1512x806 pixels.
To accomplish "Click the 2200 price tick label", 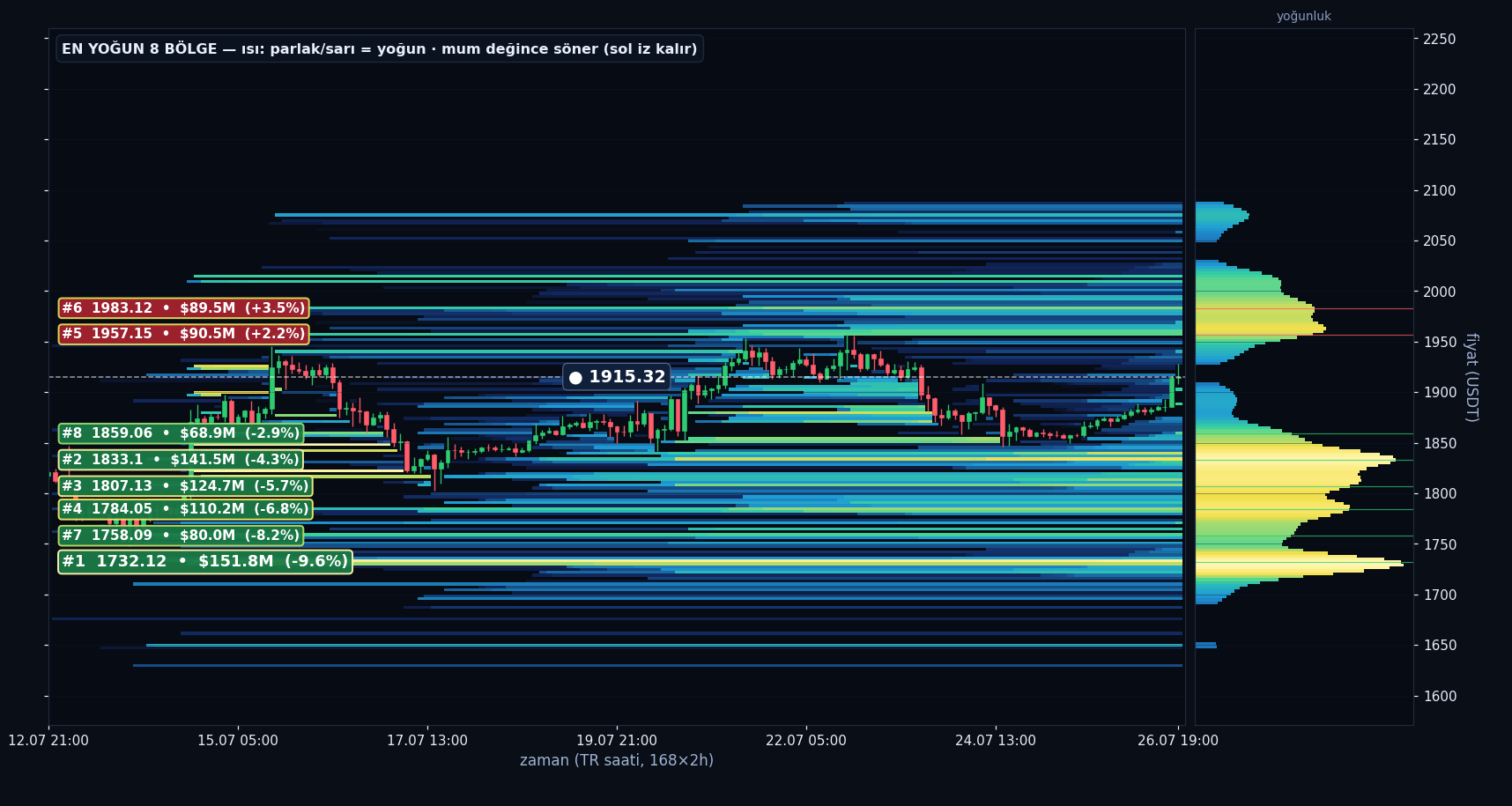I will pos(1440,89).
